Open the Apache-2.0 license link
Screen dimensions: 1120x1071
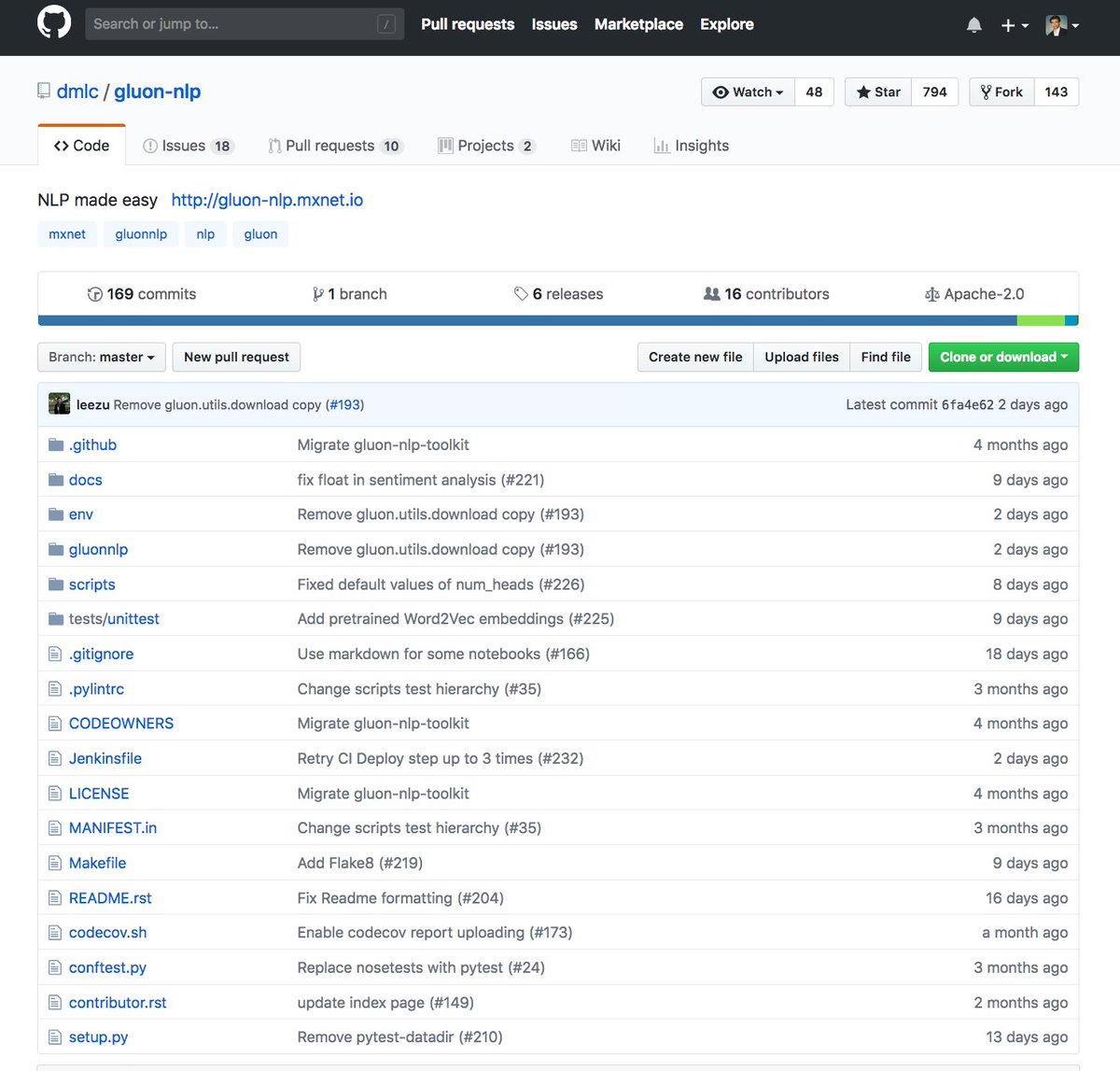tap(974, 294)
